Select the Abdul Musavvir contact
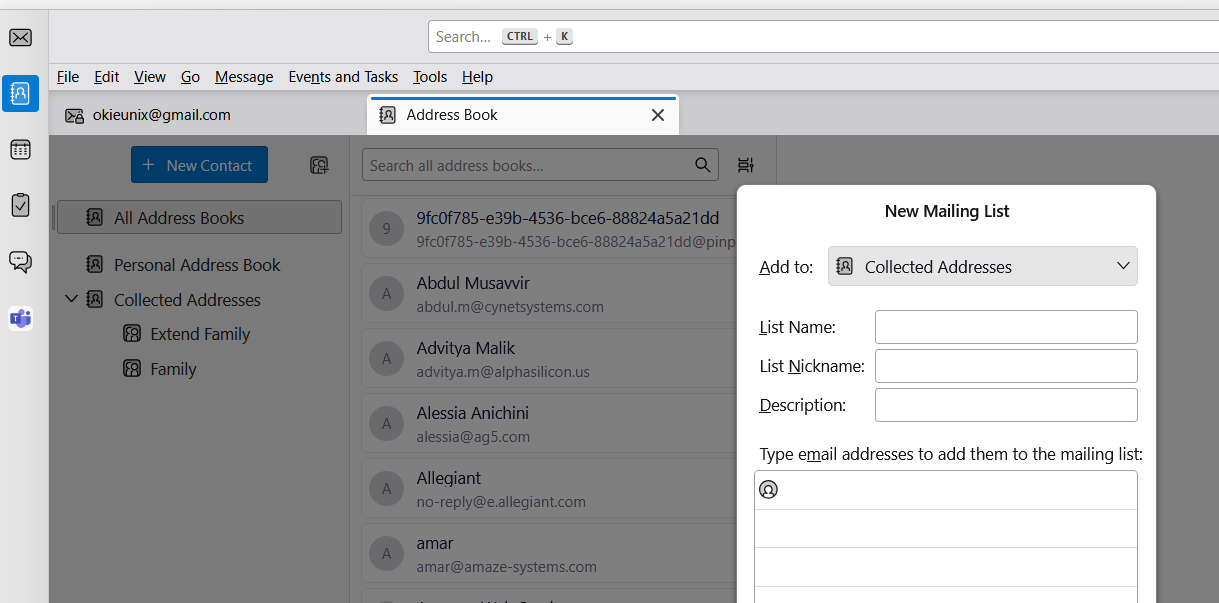 point(550,294)
